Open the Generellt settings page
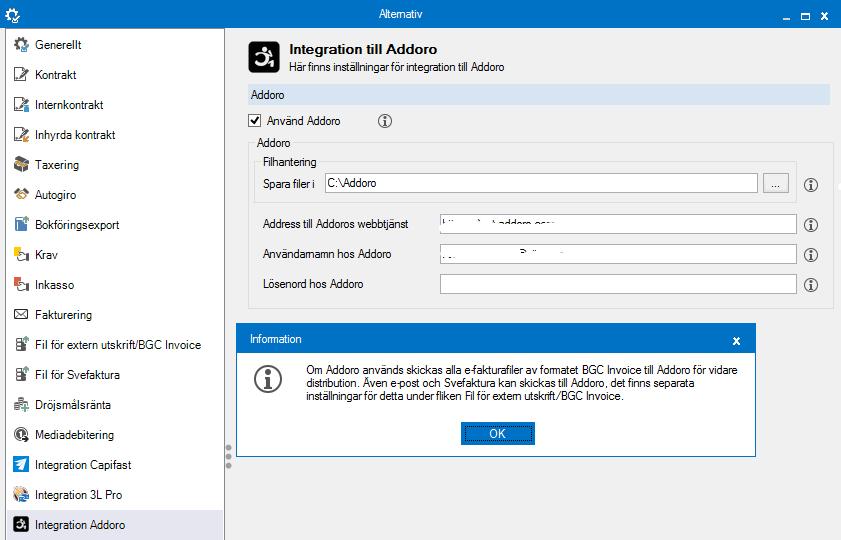Viewport: 841px width, 540px height. pos(58,45)
